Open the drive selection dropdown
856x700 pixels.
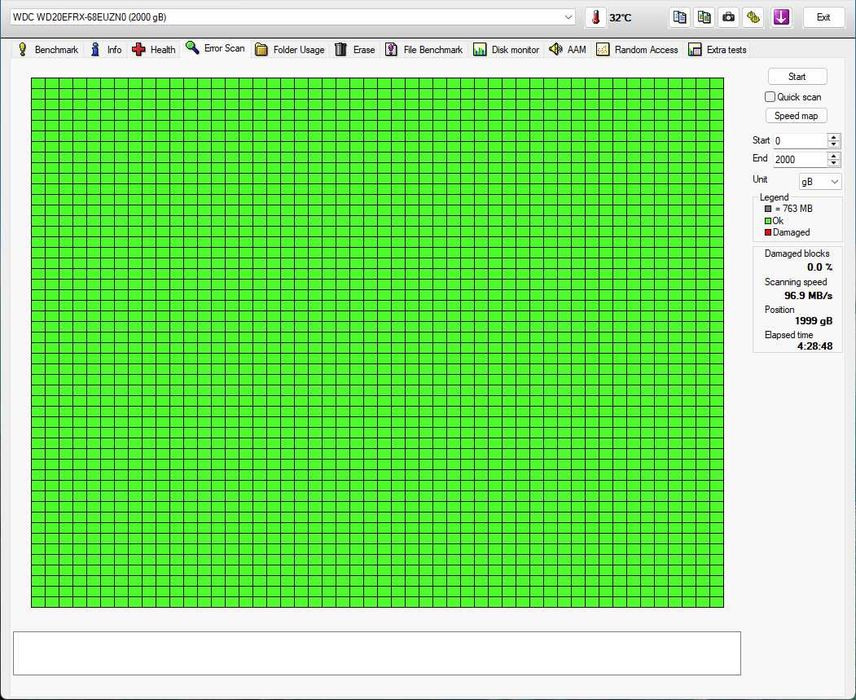tap(568, 17)
